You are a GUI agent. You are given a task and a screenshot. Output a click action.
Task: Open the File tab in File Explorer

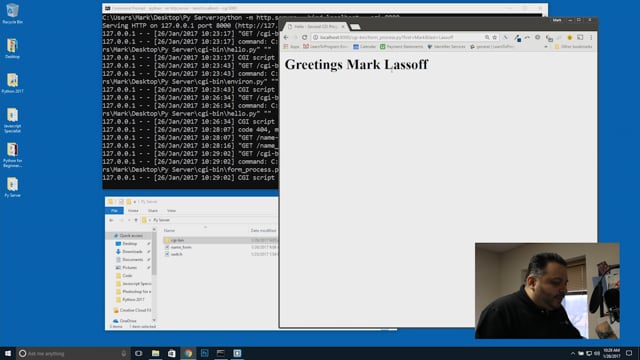click(114, 211)
